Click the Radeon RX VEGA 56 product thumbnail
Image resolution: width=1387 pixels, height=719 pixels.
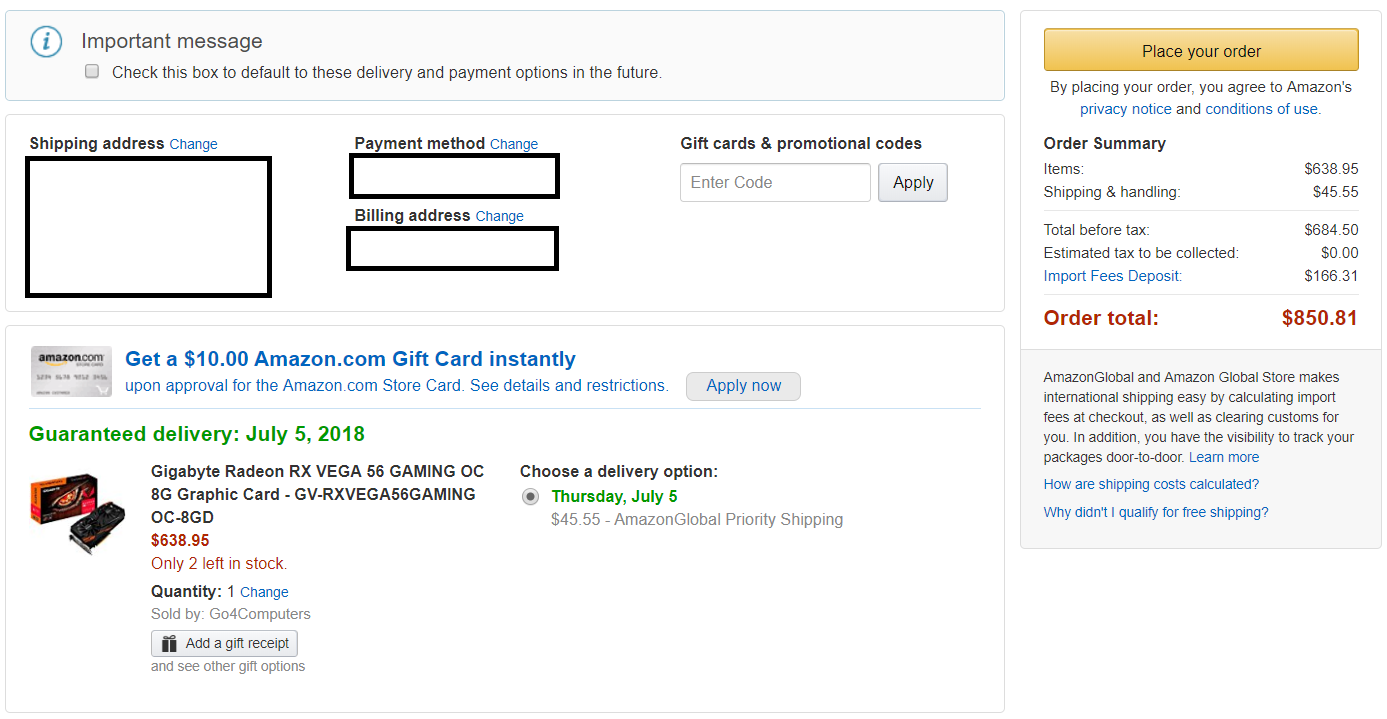(x=78, y=513)
